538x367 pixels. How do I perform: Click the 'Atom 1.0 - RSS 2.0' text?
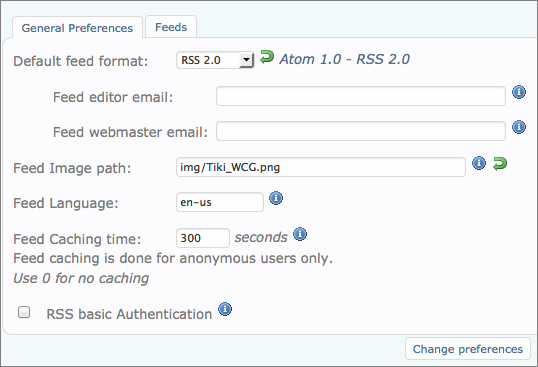(344, 59)
